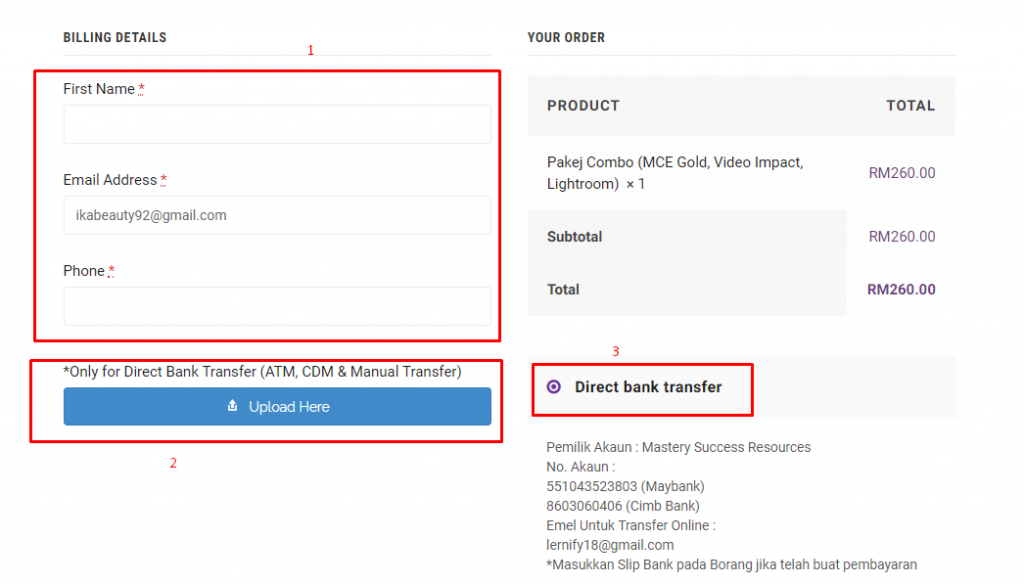Click the Email Address field label
The image size is (1024, 584).
point(110,180)
